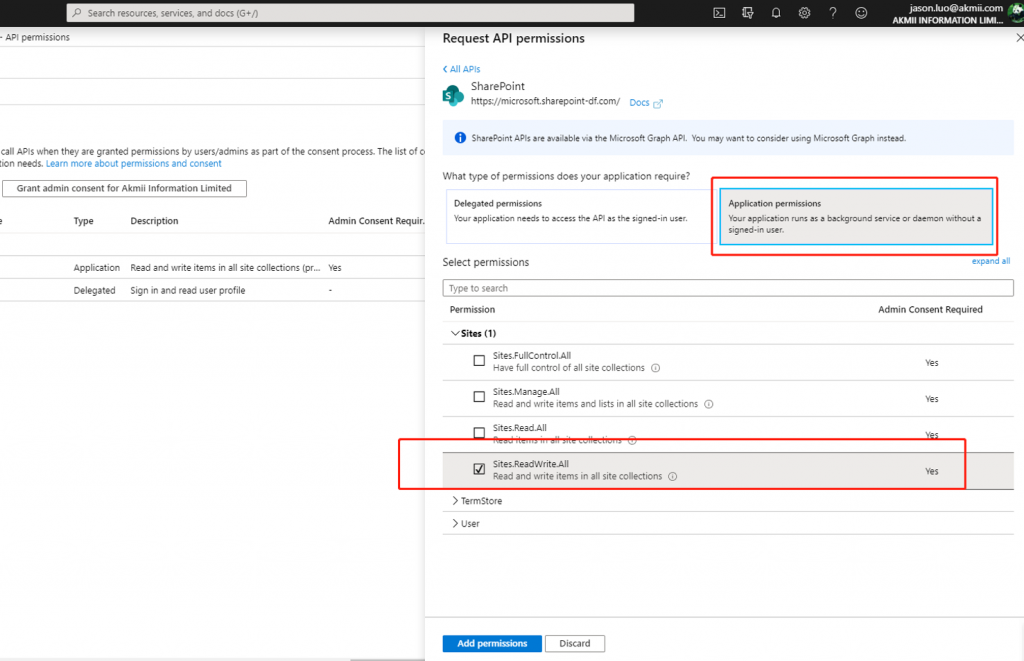Viewport: 1024px width, 661px height.
Task: Click the Admin Consent Required header in panel
Action: click(x=930, y=310)
